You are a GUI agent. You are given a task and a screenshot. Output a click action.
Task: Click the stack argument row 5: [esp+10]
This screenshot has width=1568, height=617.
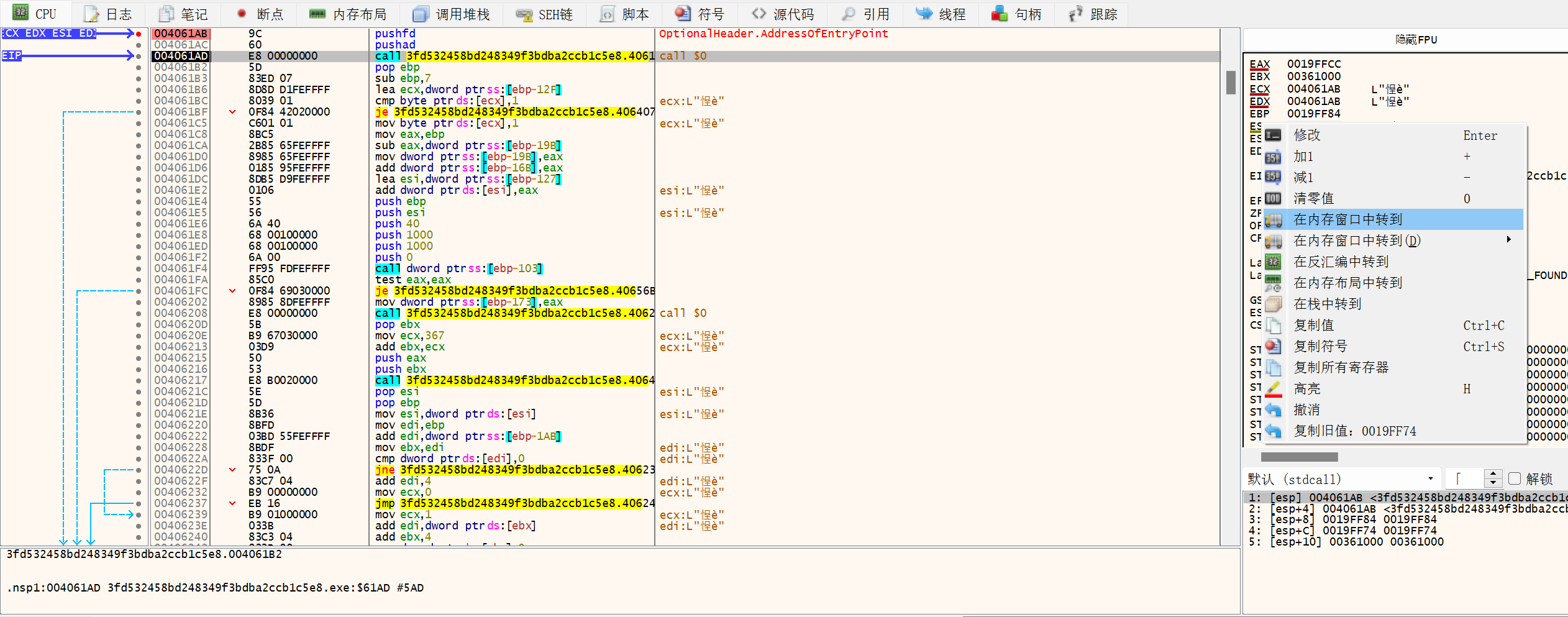[x=1405, y=542]
